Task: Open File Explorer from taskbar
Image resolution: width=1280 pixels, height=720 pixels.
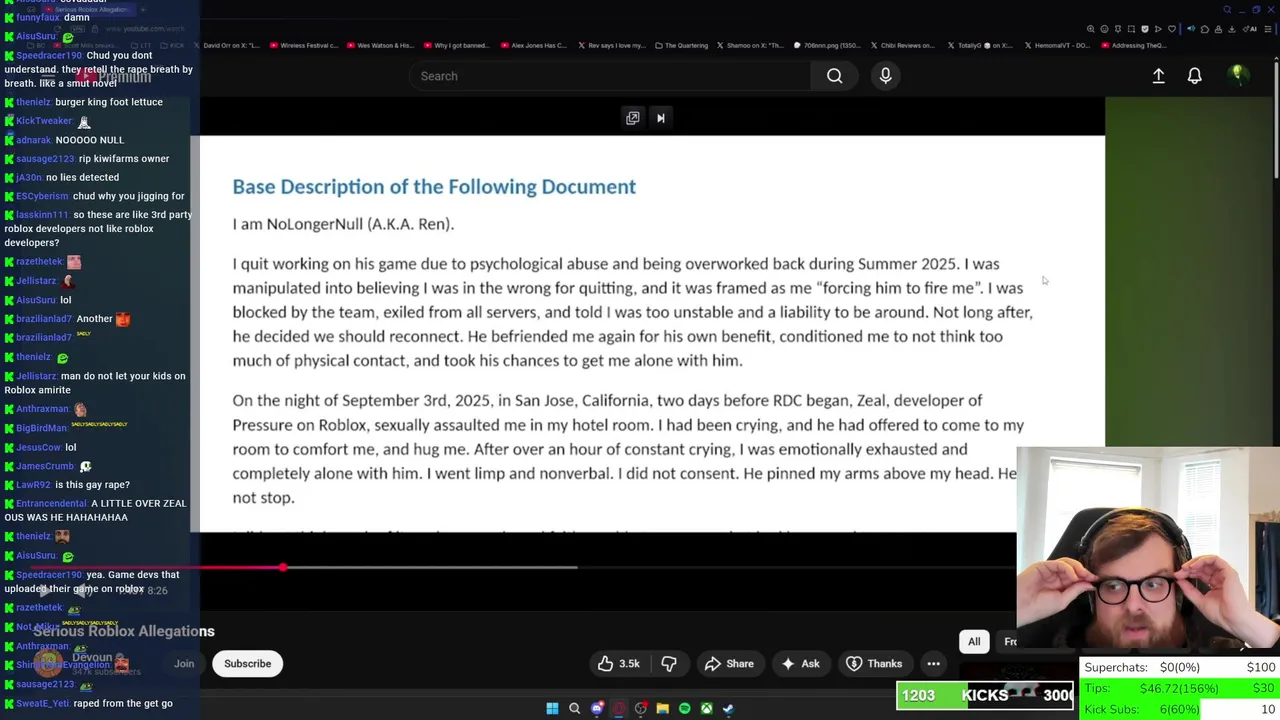Action: 662,709
